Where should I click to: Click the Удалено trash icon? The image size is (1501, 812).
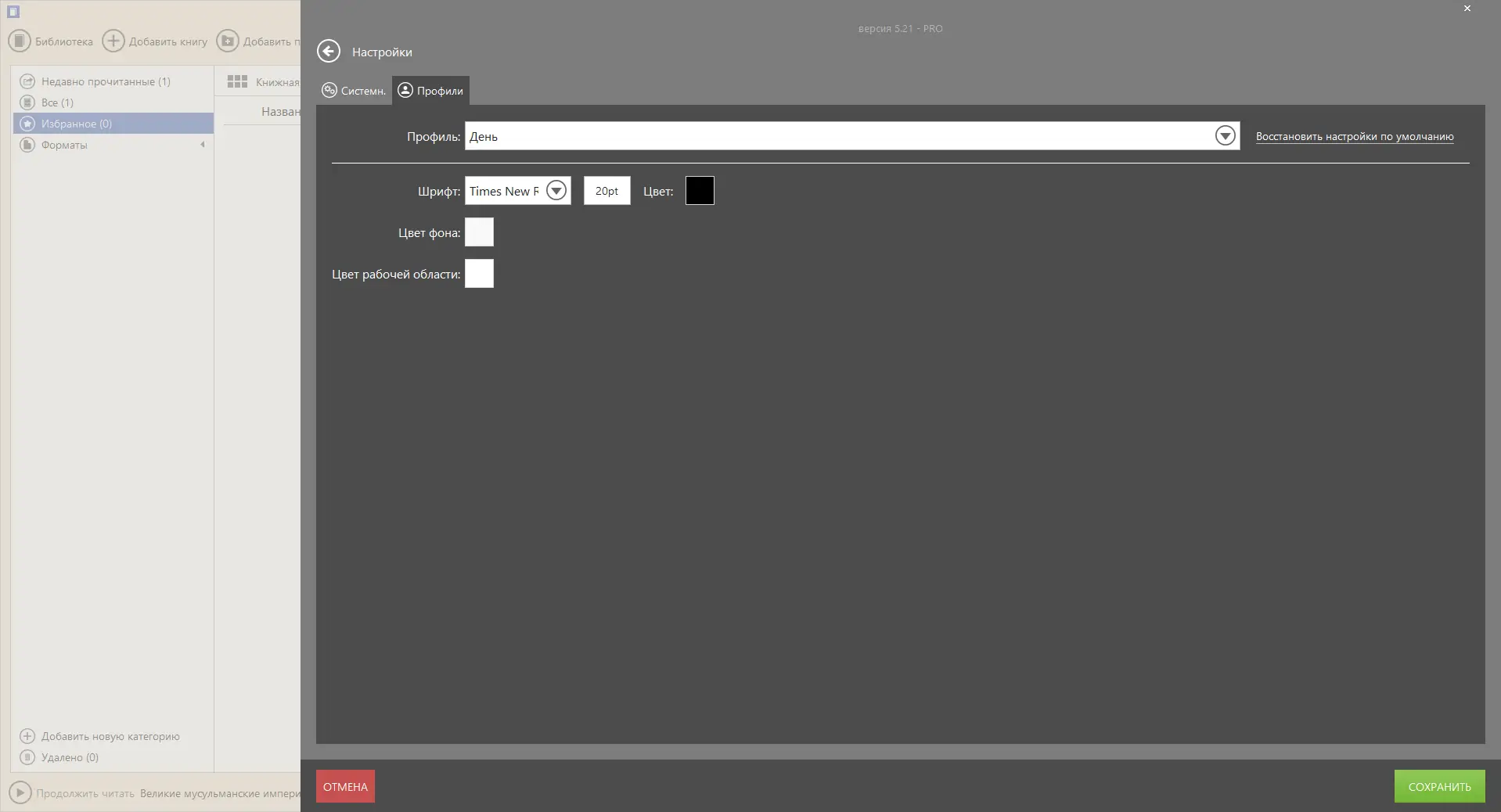pos(27,757)
